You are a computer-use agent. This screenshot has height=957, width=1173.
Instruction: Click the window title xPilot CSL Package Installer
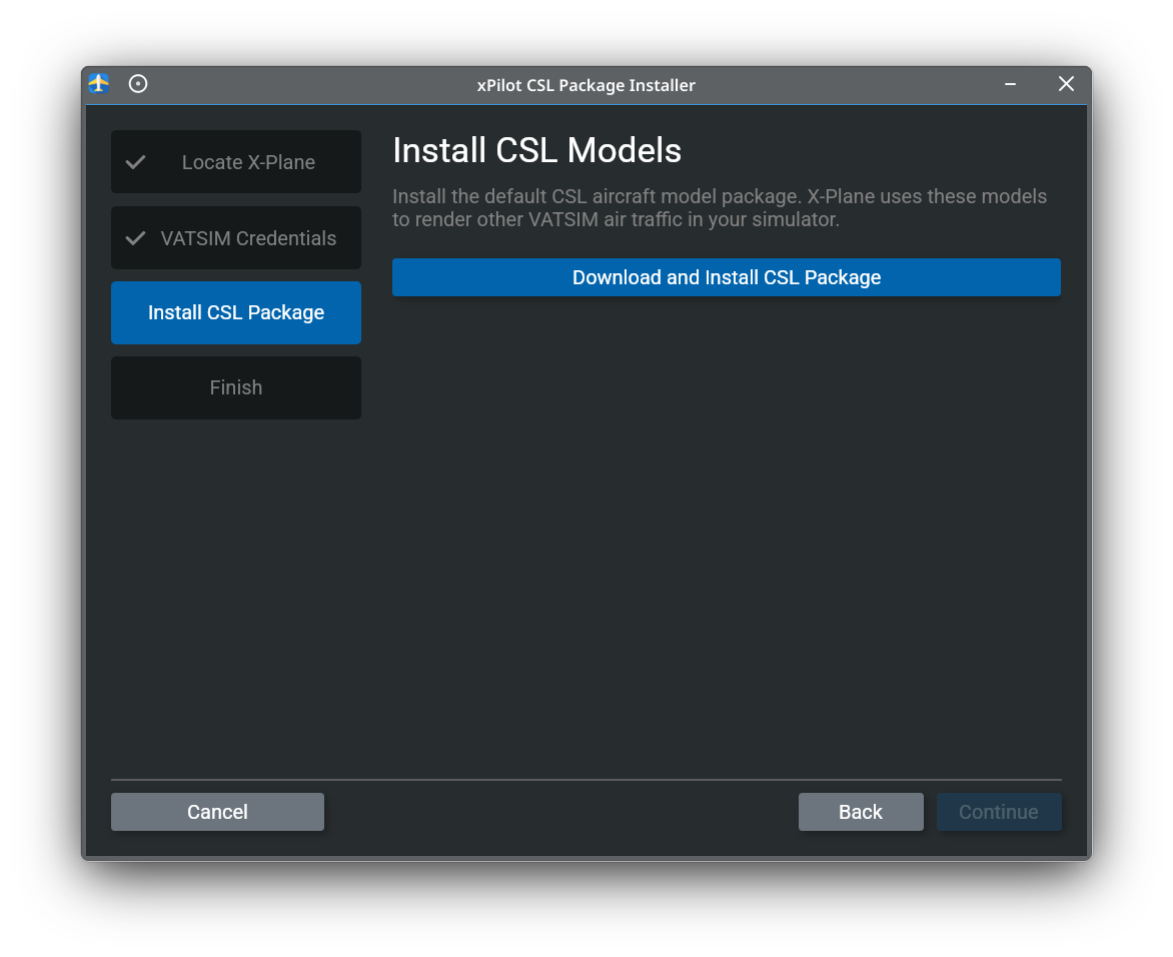(x=587, y=85)
